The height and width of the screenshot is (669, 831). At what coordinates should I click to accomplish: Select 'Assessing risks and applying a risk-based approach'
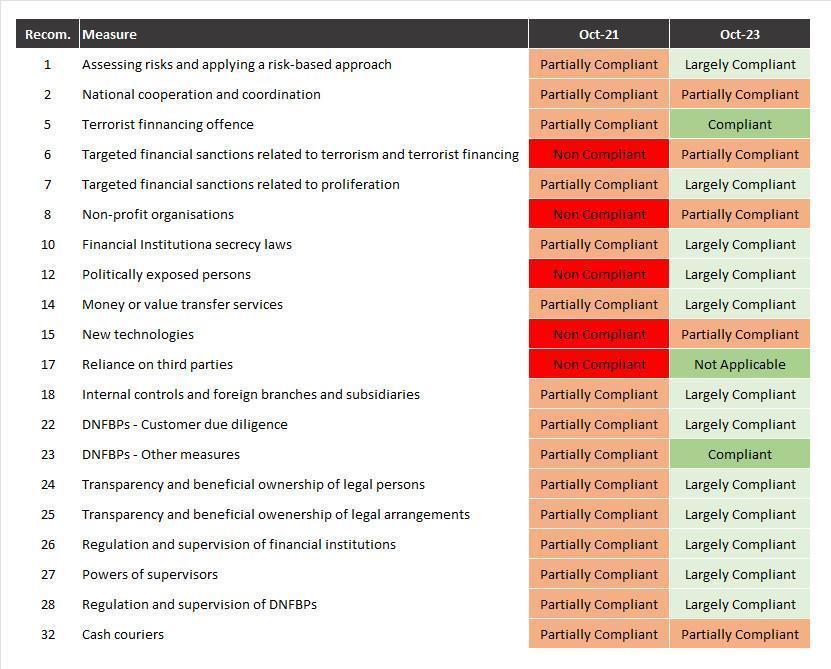[237, 64]
